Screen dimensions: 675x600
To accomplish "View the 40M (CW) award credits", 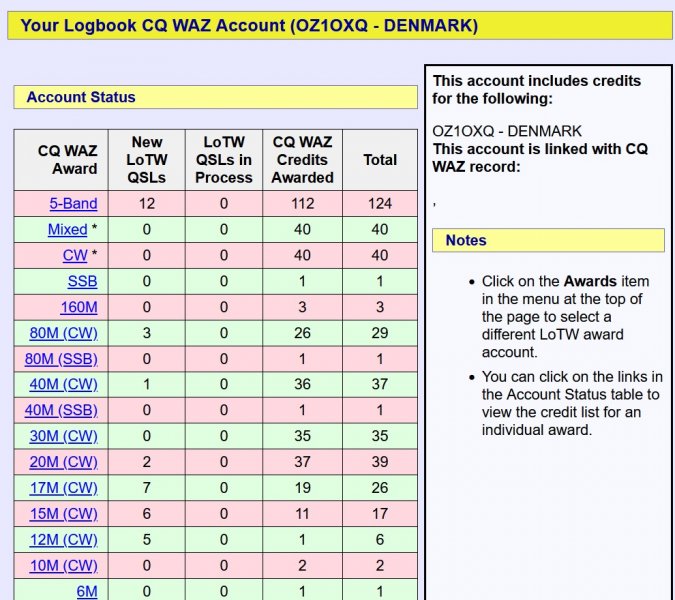I will 63,384.
